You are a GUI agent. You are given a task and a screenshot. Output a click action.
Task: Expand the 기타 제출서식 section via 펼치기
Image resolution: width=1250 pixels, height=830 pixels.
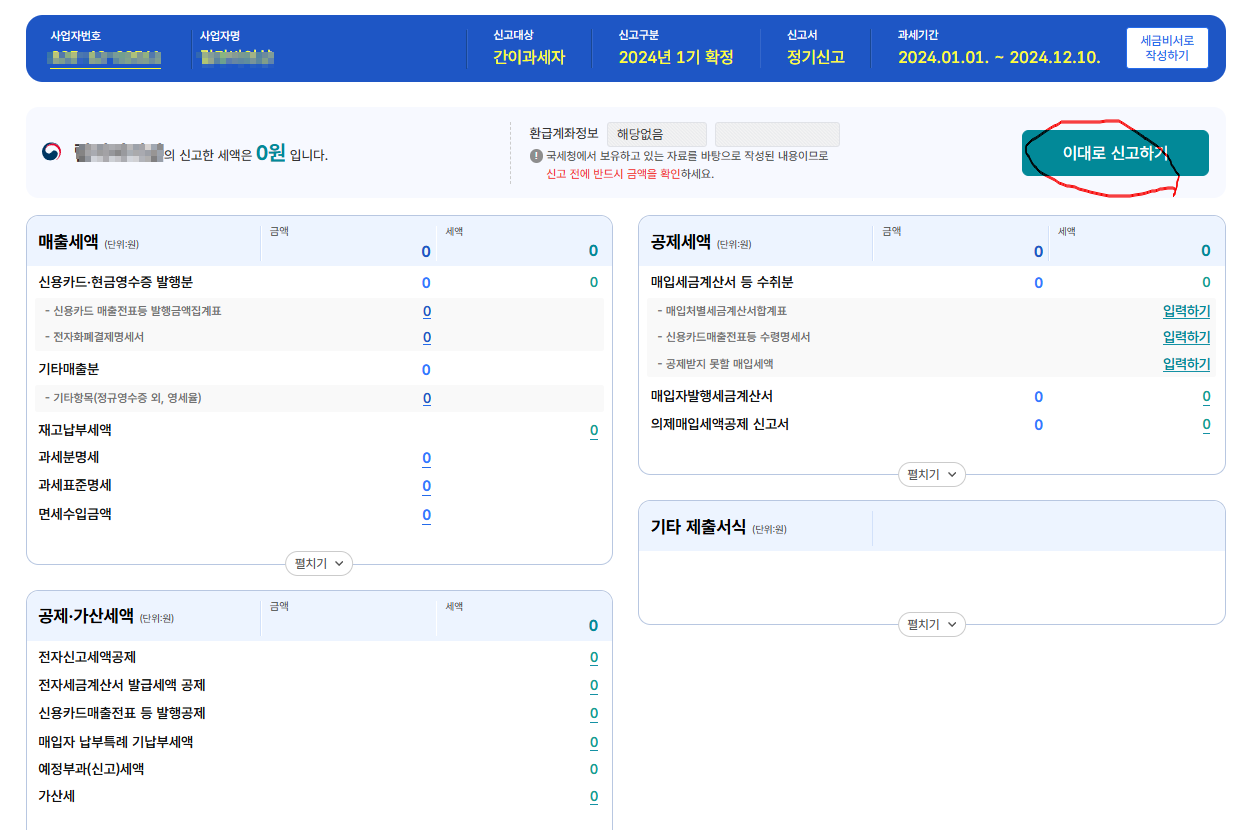(x=931, y=625)
